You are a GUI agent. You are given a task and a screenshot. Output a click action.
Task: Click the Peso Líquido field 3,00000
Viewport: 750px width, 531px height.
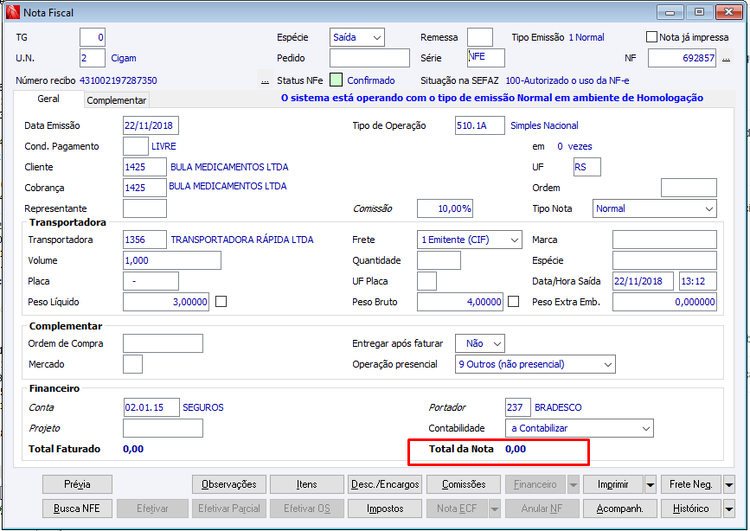[x=166, y=302]
